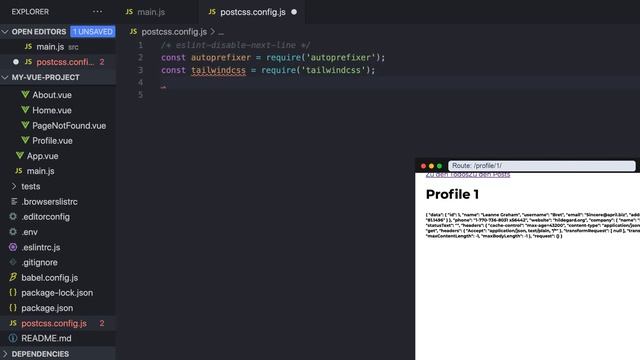Click the git icon of .gitignore
This screenshot has width=640, height=360.
click(x=13, y=262)
